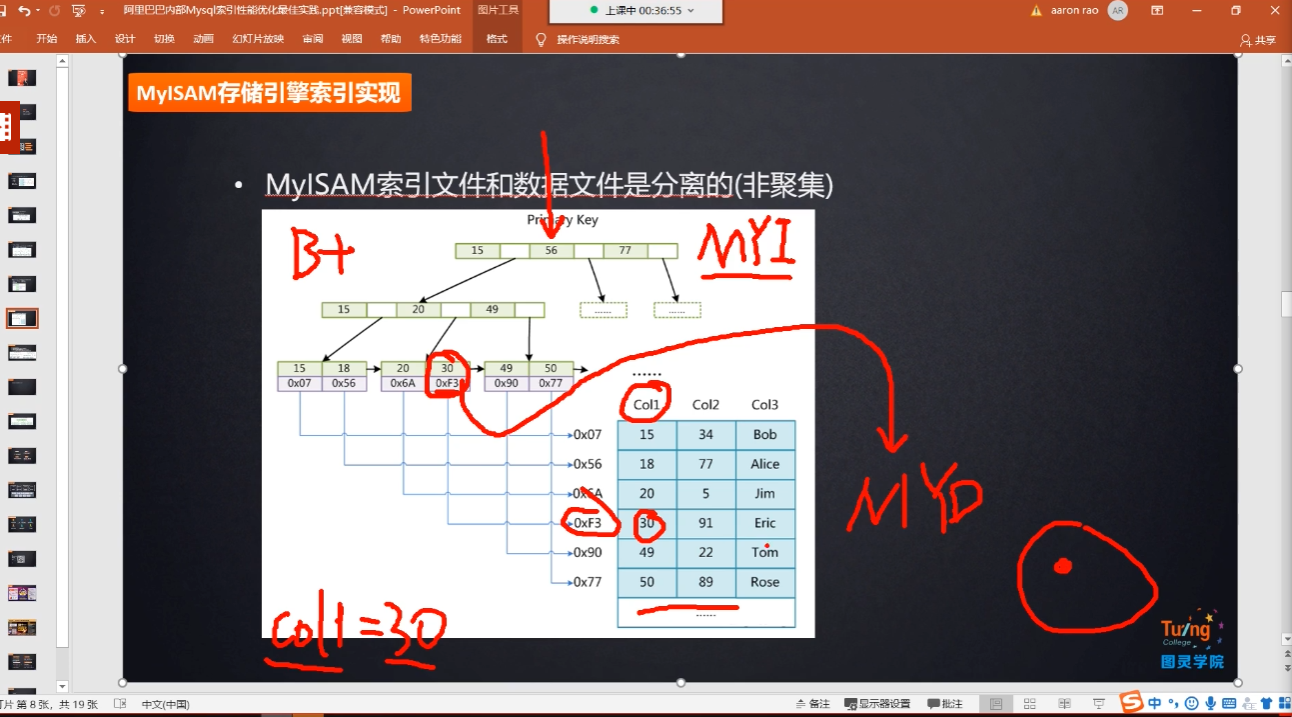
Task: Click the spell check icon in the status bar
Action: [120, 704]
